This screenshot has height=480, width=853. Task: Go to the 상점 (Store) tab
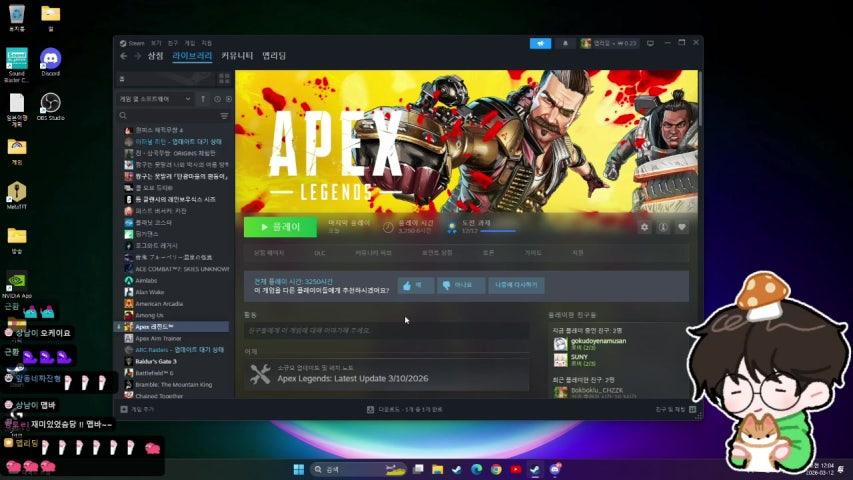click(x=156, y=56)
